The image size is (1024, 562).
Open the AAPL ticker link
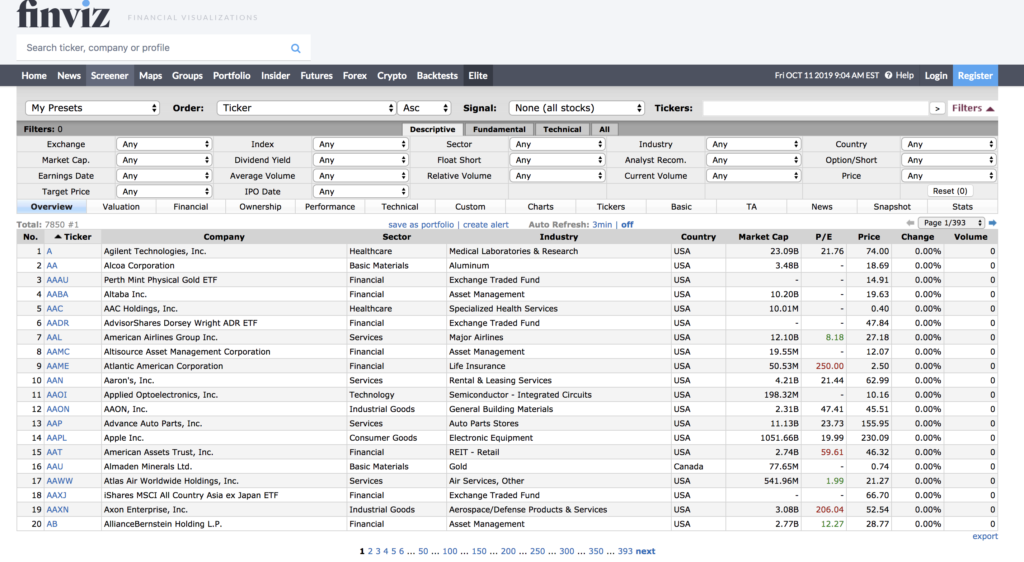56,438
